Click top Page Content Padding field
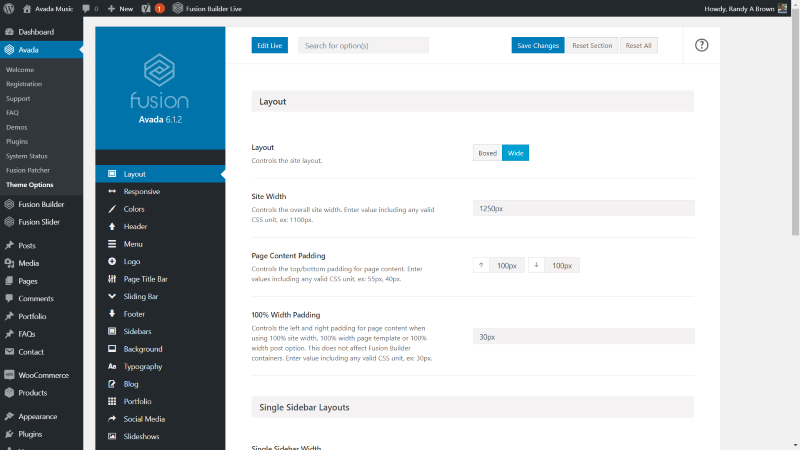The height and width of the screenshot is (450, 800). (x=507, y=265)
